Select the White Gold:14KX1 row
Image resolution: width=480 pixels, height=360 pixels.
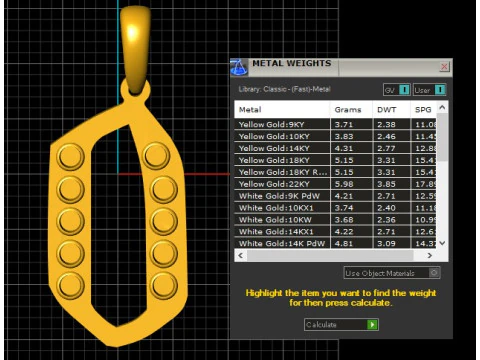pos(335,232)
